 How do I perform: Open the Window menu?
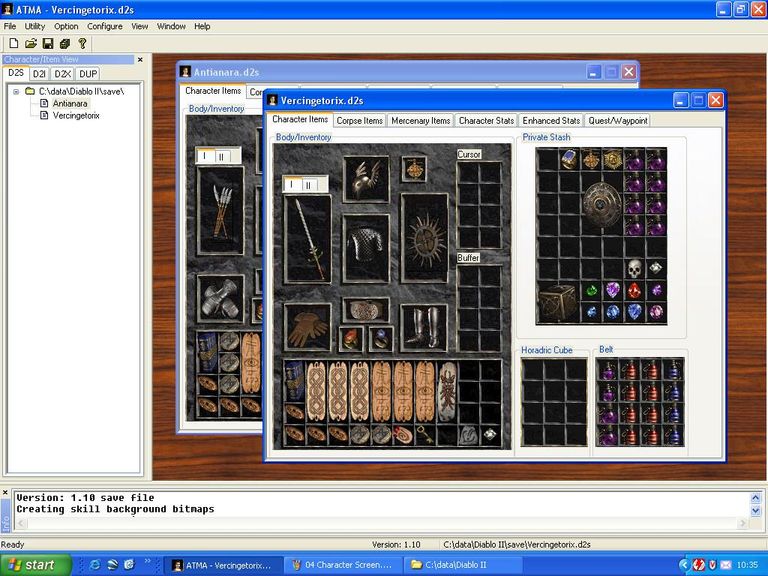tap(171, 26)
